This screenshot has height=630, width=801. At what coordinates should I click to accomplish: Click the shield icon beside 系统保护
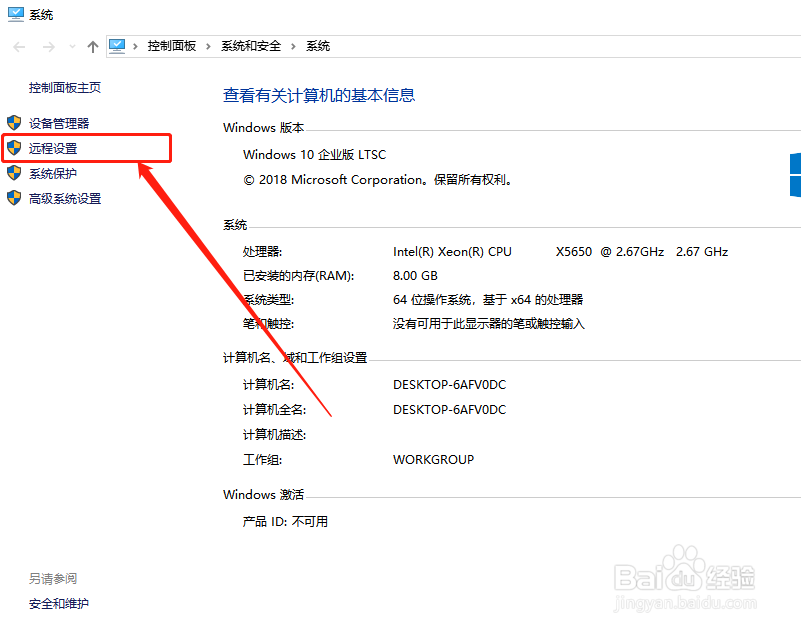click(x=14, y=173)
